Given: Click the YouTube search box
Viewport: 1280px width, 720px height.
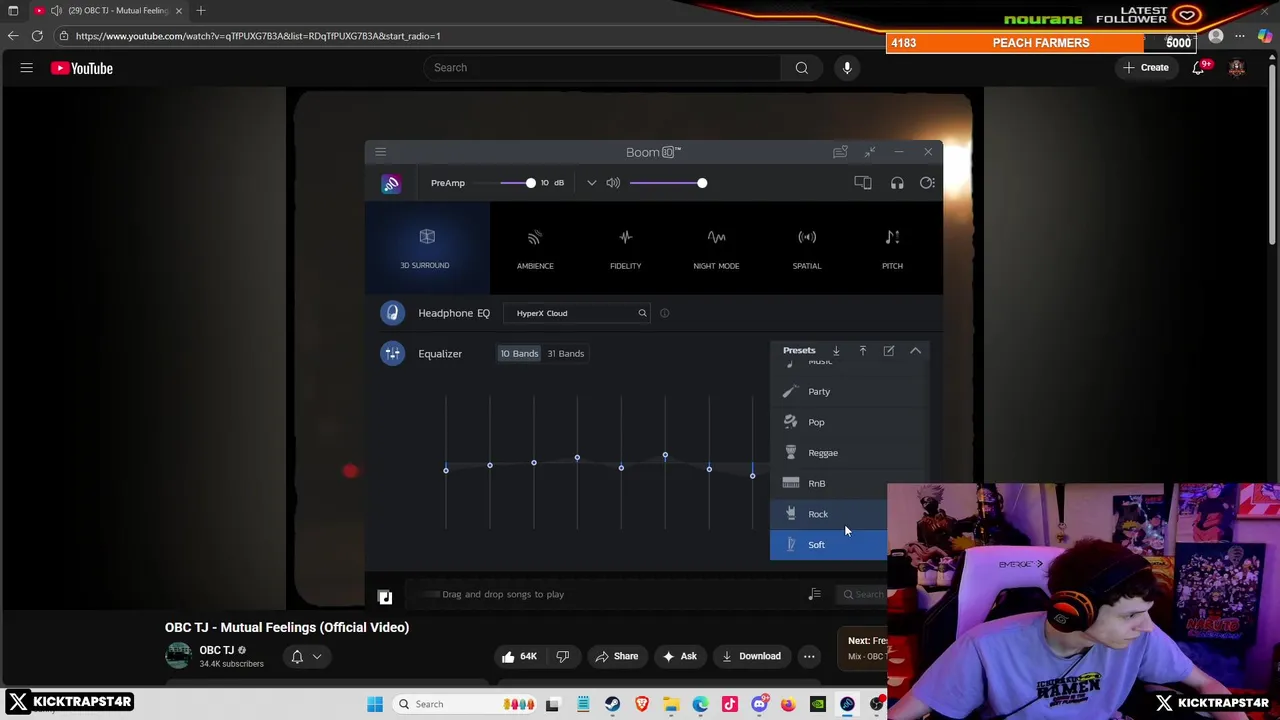Looking at the screenshot, I should click(x=602, y=68).
